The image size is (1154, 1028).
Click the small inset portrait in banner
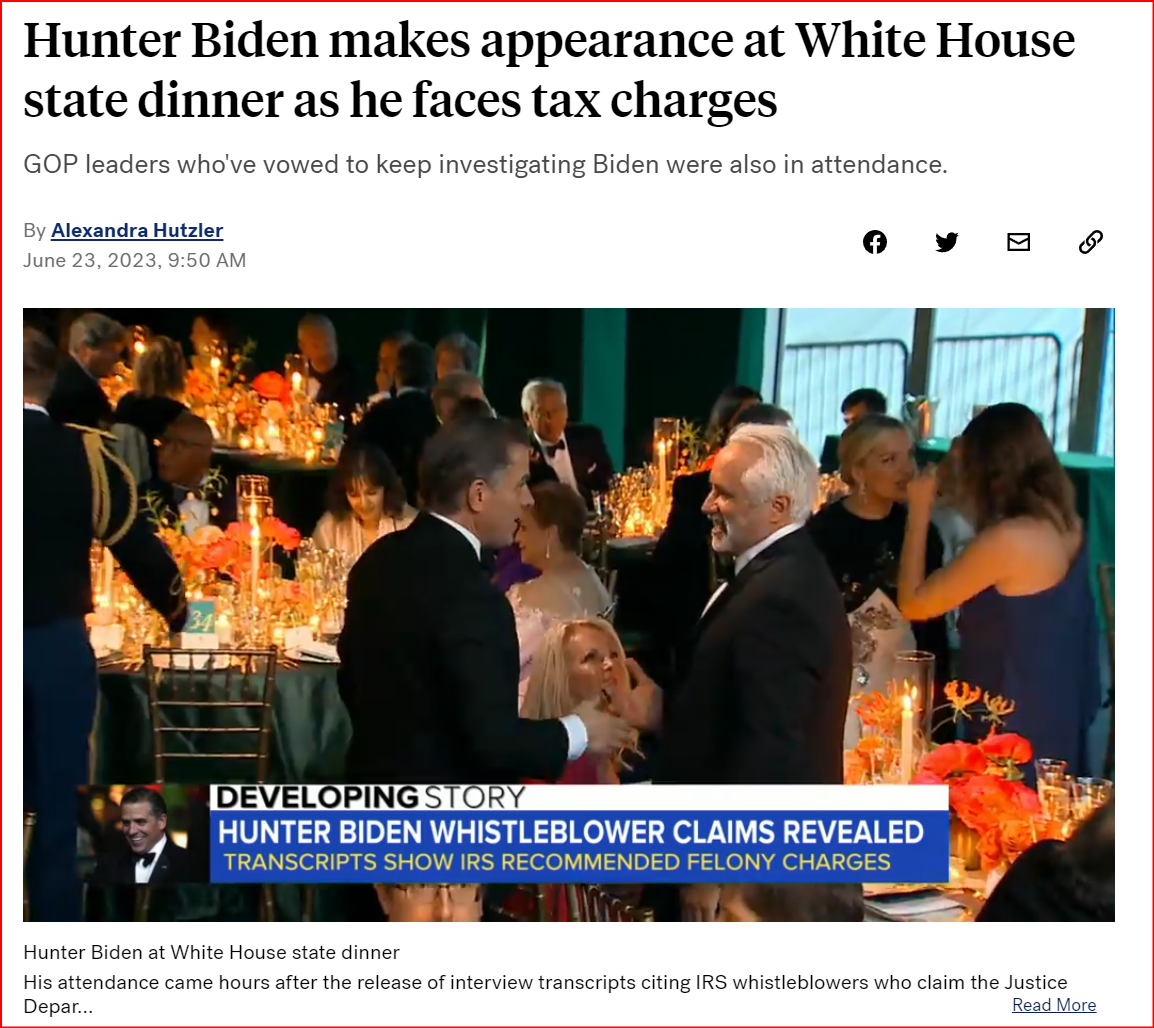(x=144, y=834)
